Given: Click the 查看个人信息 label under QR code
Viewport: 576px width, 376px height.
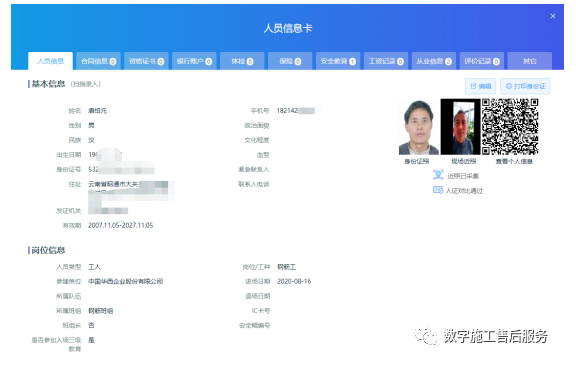Looking at the screenshot, I should pyautogui.click(x=514, y=161).
